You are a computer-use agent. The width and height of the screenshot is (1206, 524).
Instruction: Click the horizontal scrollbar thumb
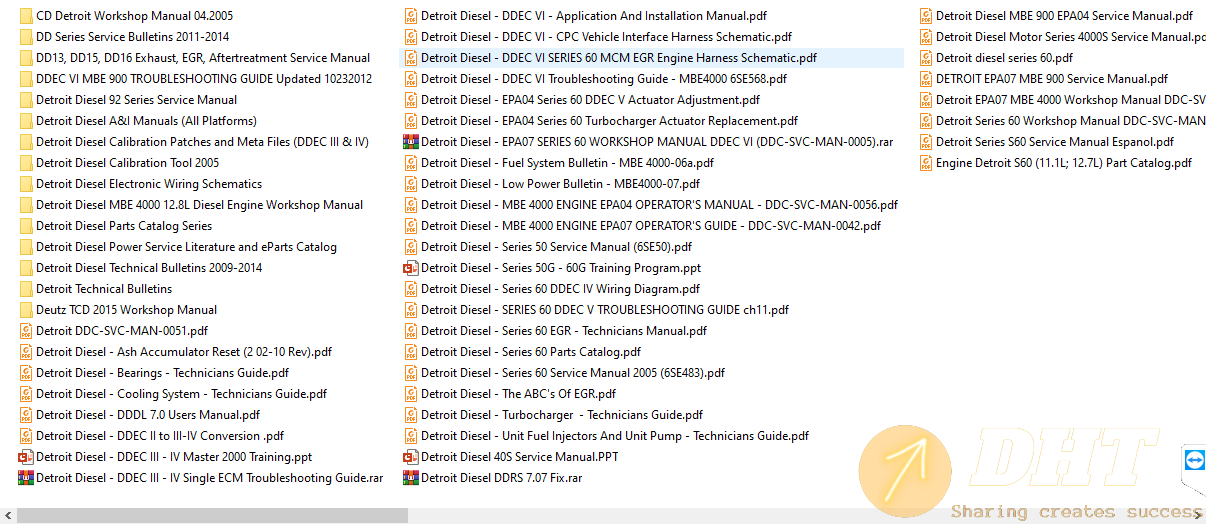(212, 515)
